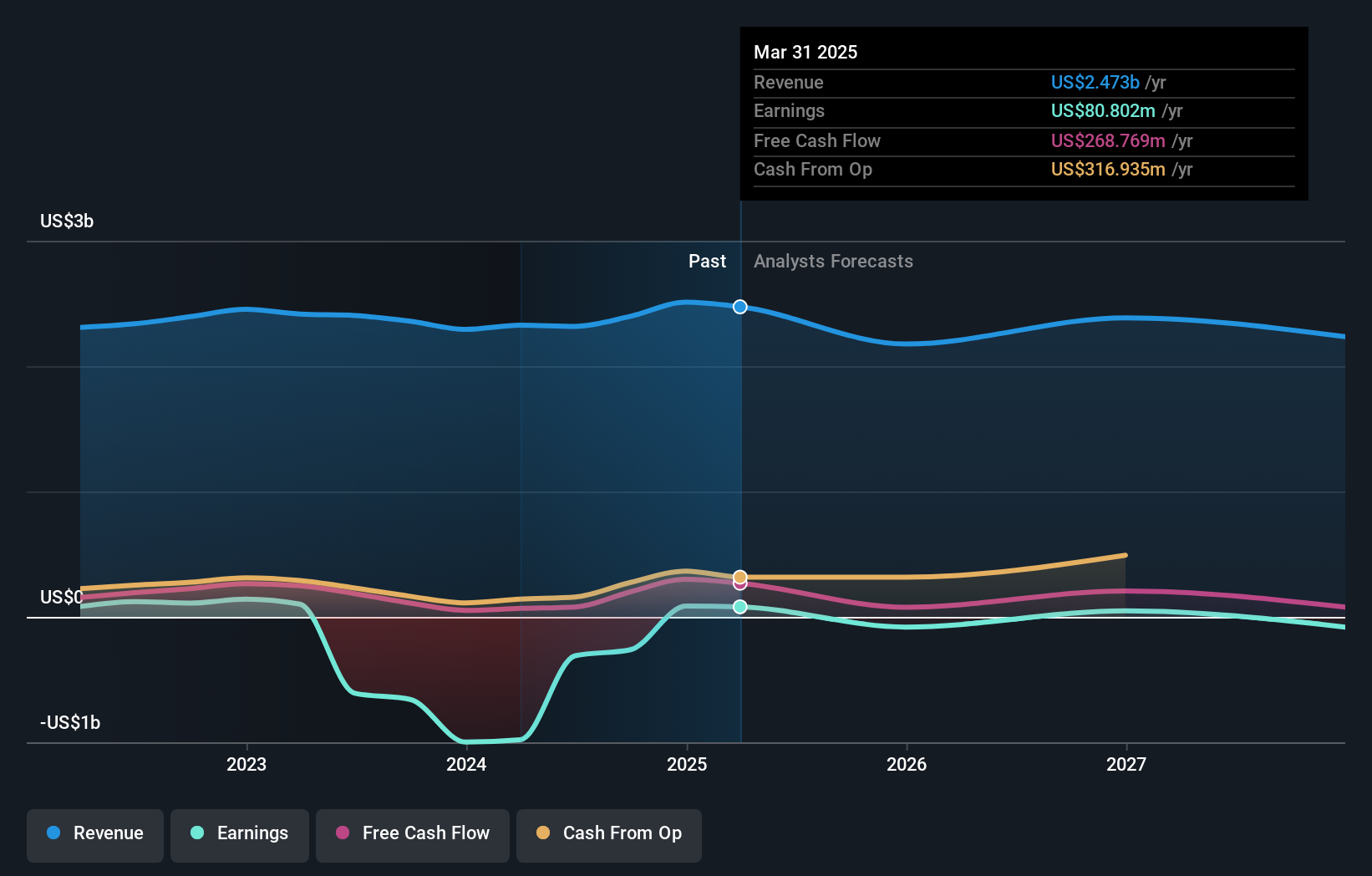Click the 2024 x-axis label
This screenshot has width=1372, height=876.
pos(466,764)
